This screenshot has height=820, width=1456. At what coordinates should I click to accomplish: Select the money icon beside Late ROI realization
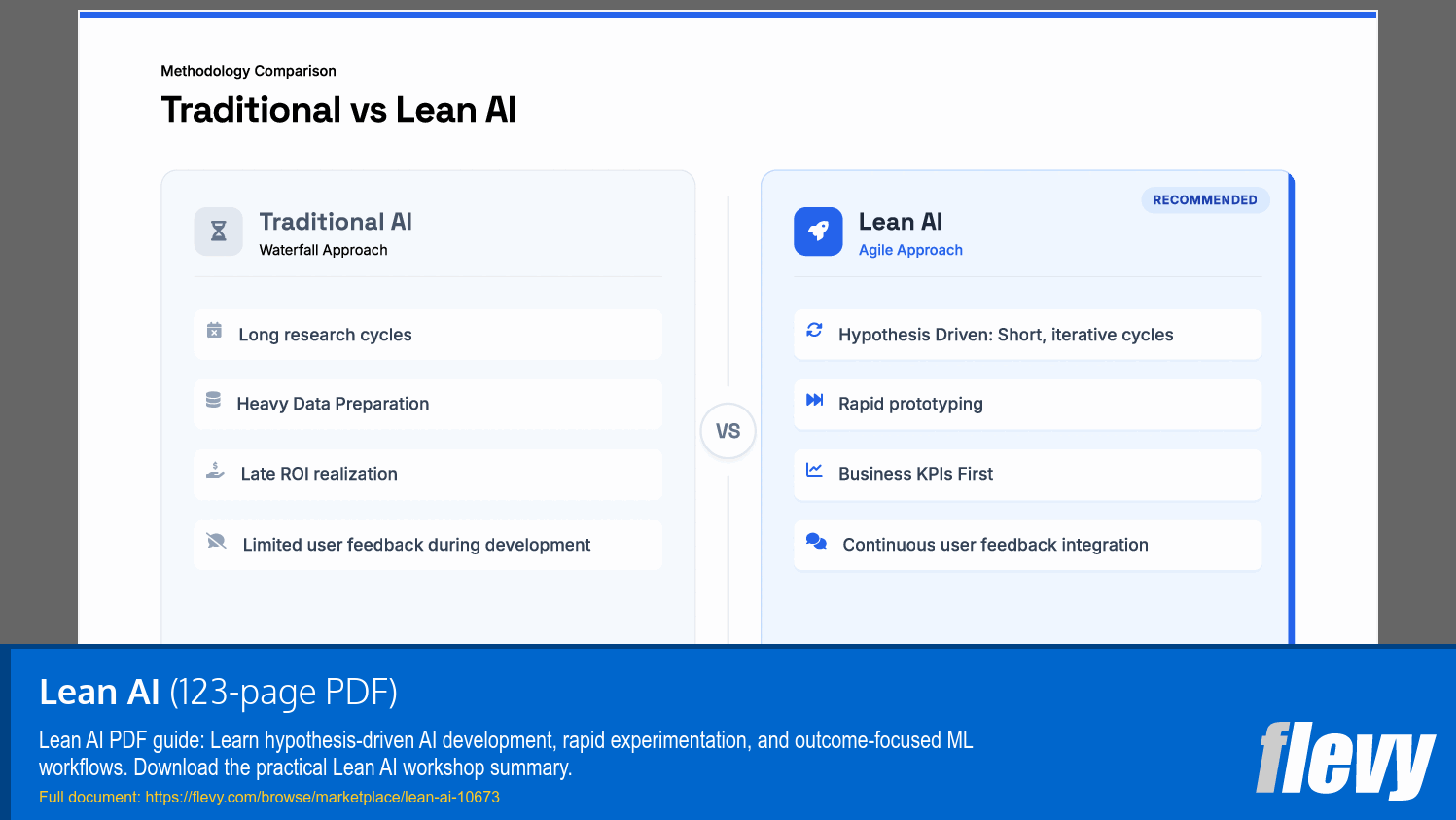coord(214,470)
